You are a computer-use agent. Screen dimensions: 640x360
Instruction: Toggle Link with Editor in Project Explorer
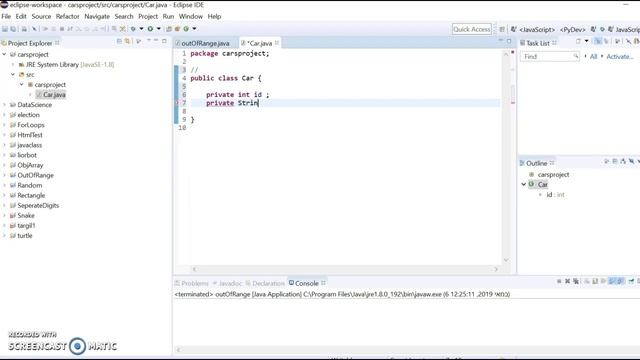tap(127, 41)
